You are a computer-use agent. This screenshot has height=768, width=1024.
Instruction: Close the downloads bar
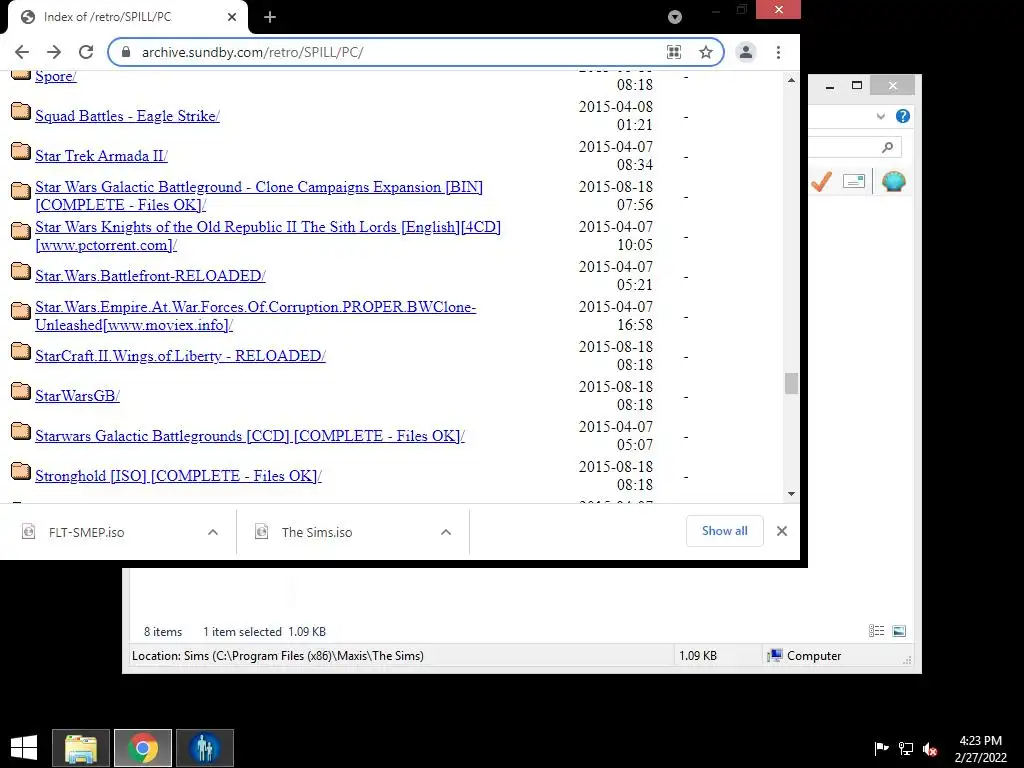[782, 531]
